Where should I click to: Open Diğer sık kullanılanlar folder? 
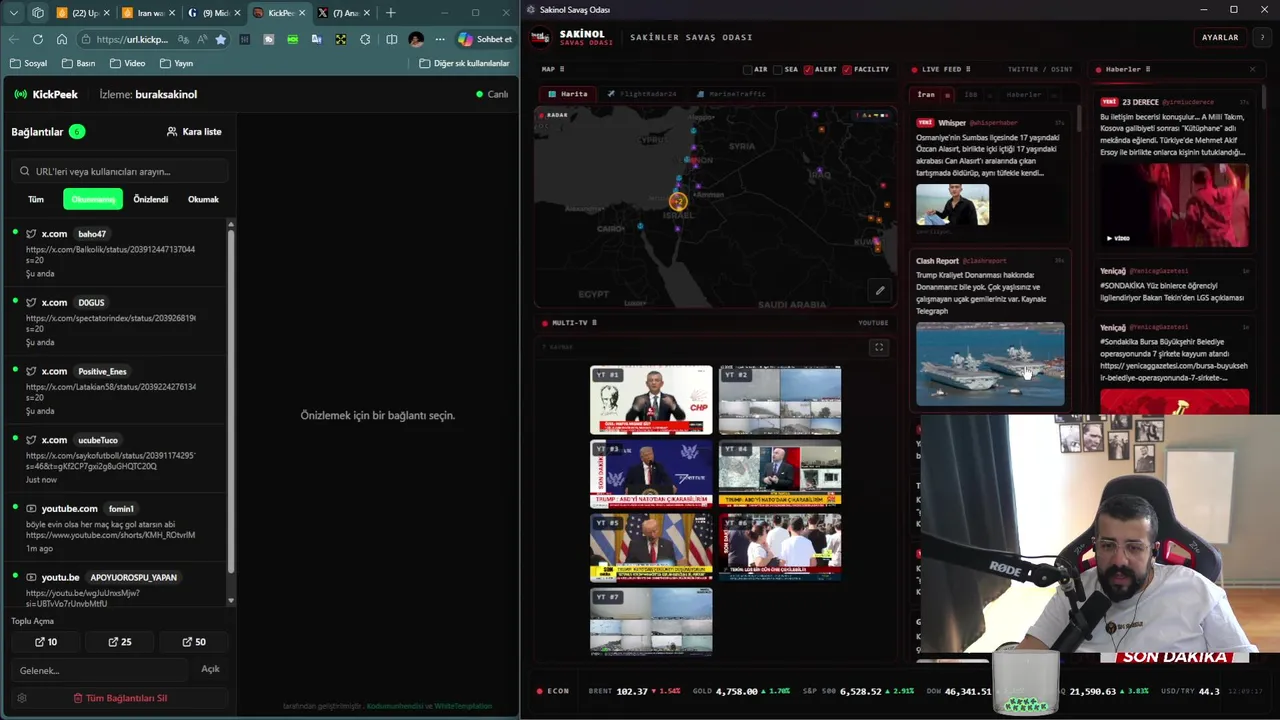point(464,63)
